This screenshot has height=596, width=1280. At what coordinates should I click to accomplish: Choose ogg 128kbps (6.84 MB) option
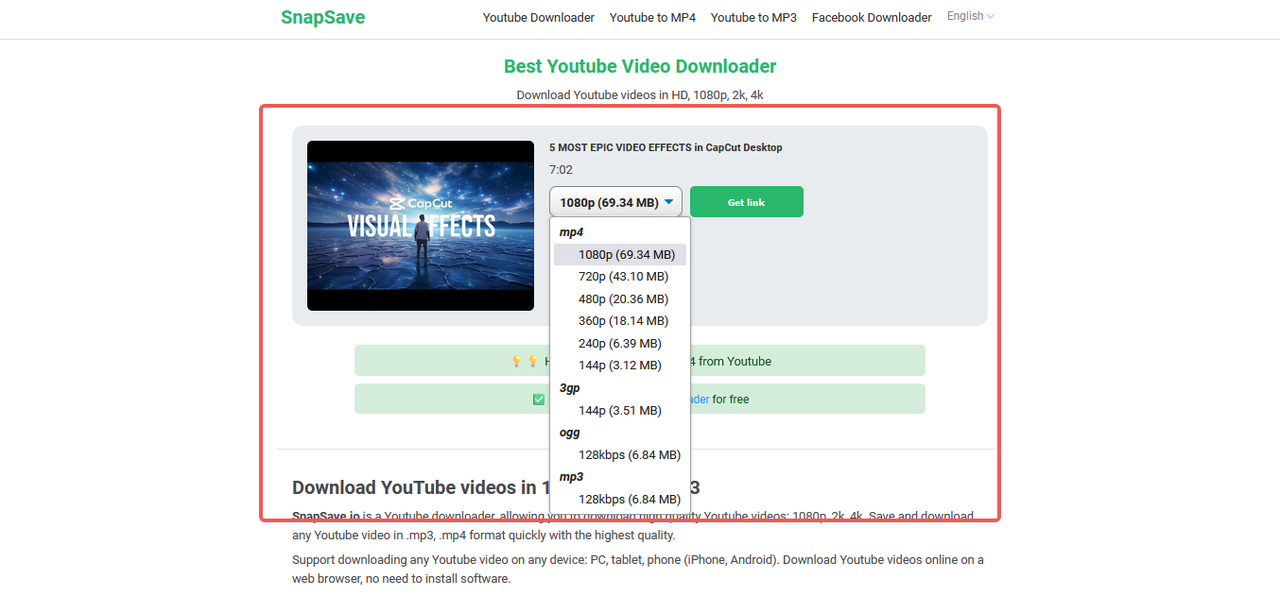tap(620, 455)
